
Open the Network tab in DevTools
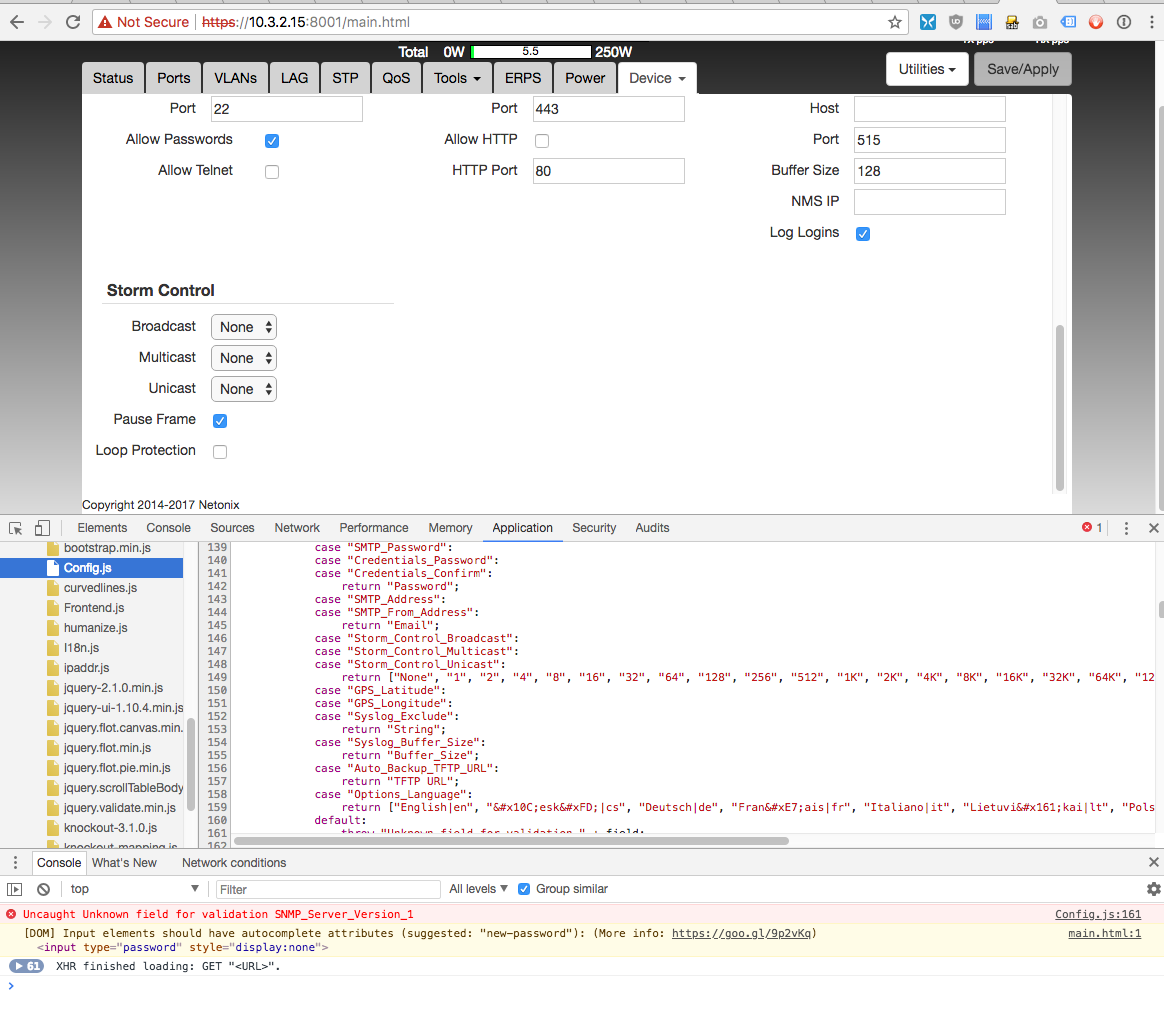tap(297, 528)
